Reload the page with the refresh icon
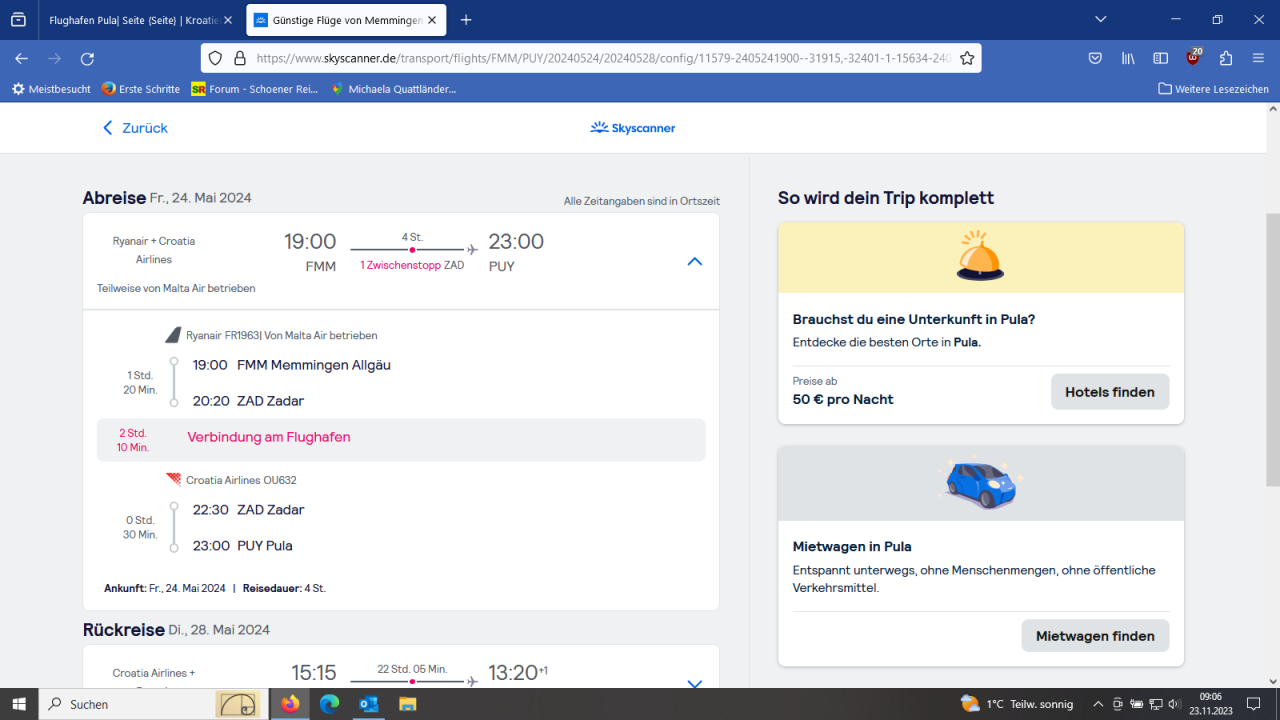1280x720 pixels. coord(87,58)
